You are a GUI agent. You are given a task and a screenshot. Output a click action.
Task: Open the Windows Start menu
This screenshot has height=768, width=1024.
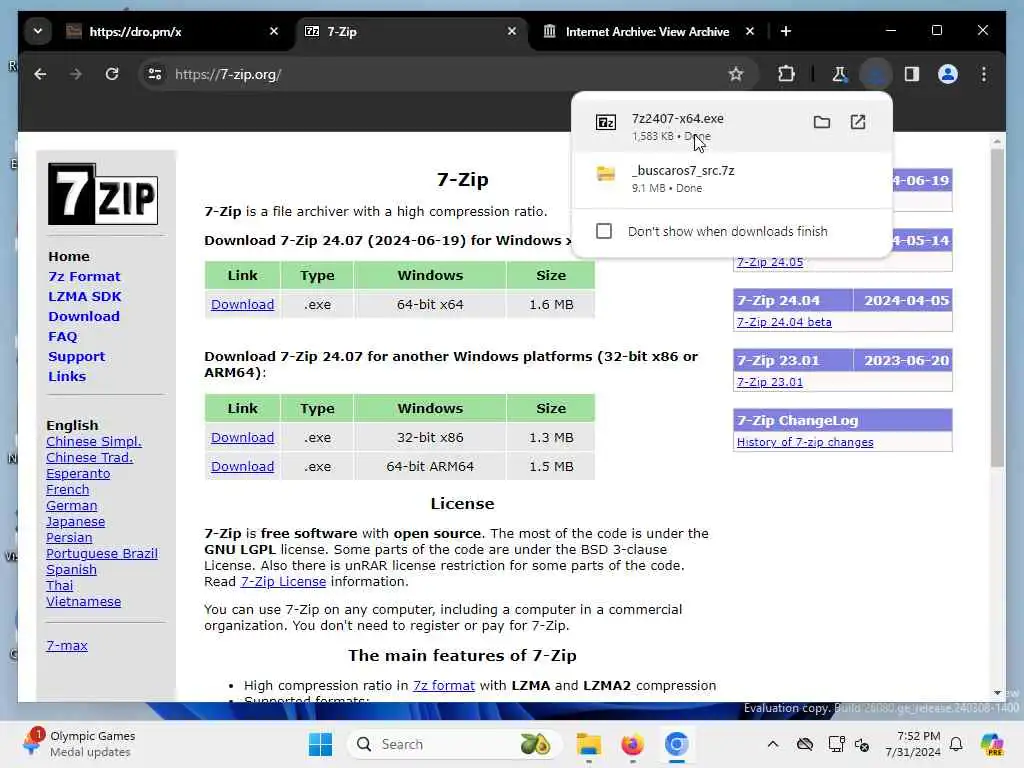click(320, 744)
